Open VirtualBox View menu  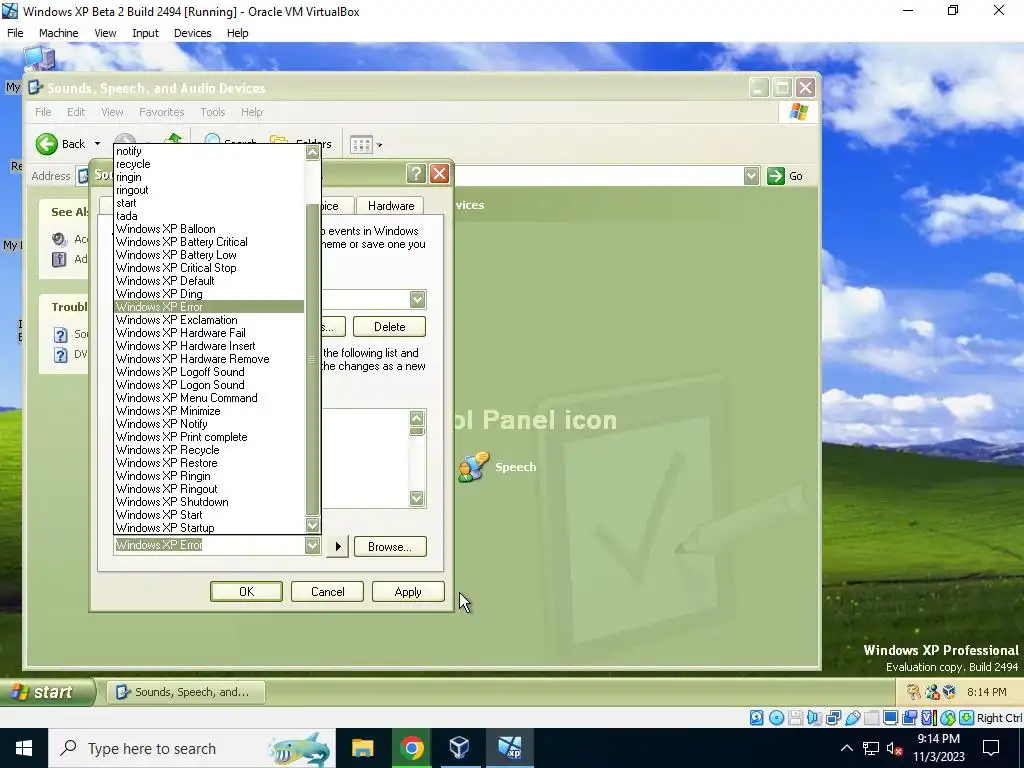(x=105, y=33)
